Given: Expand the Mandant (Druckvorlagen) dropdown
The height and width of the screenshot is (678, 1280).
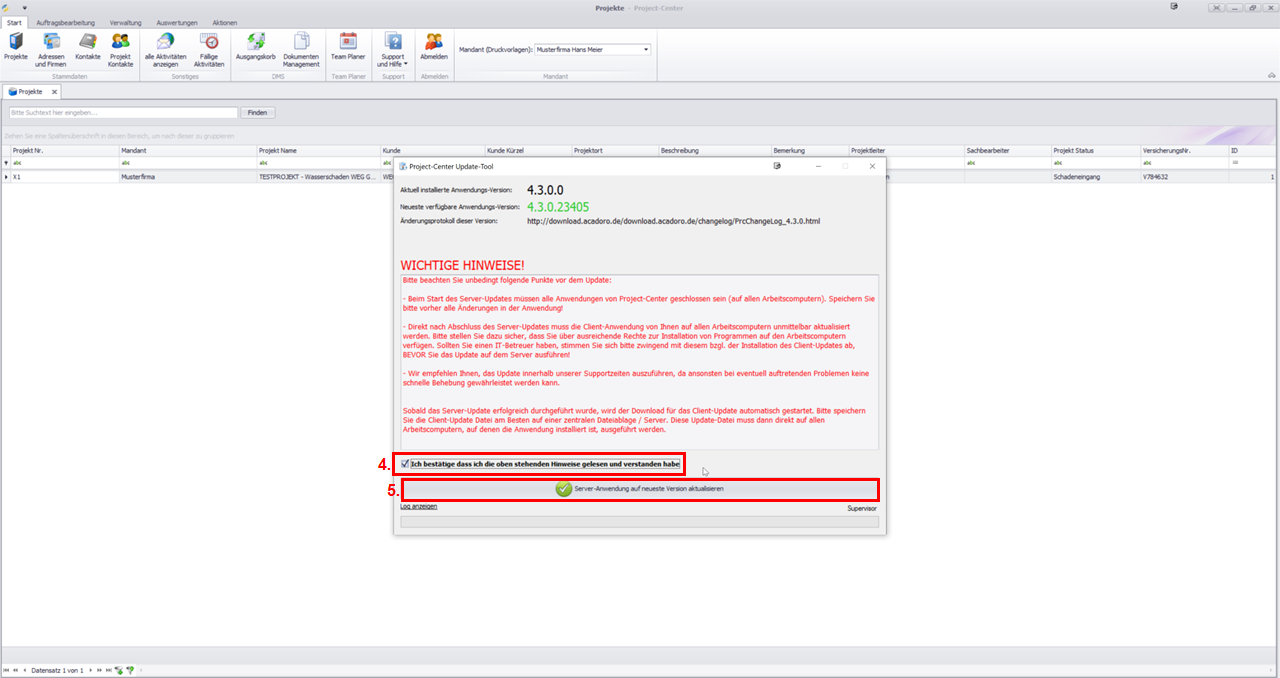Looking at the screenshot, I should tap(646, 49).
